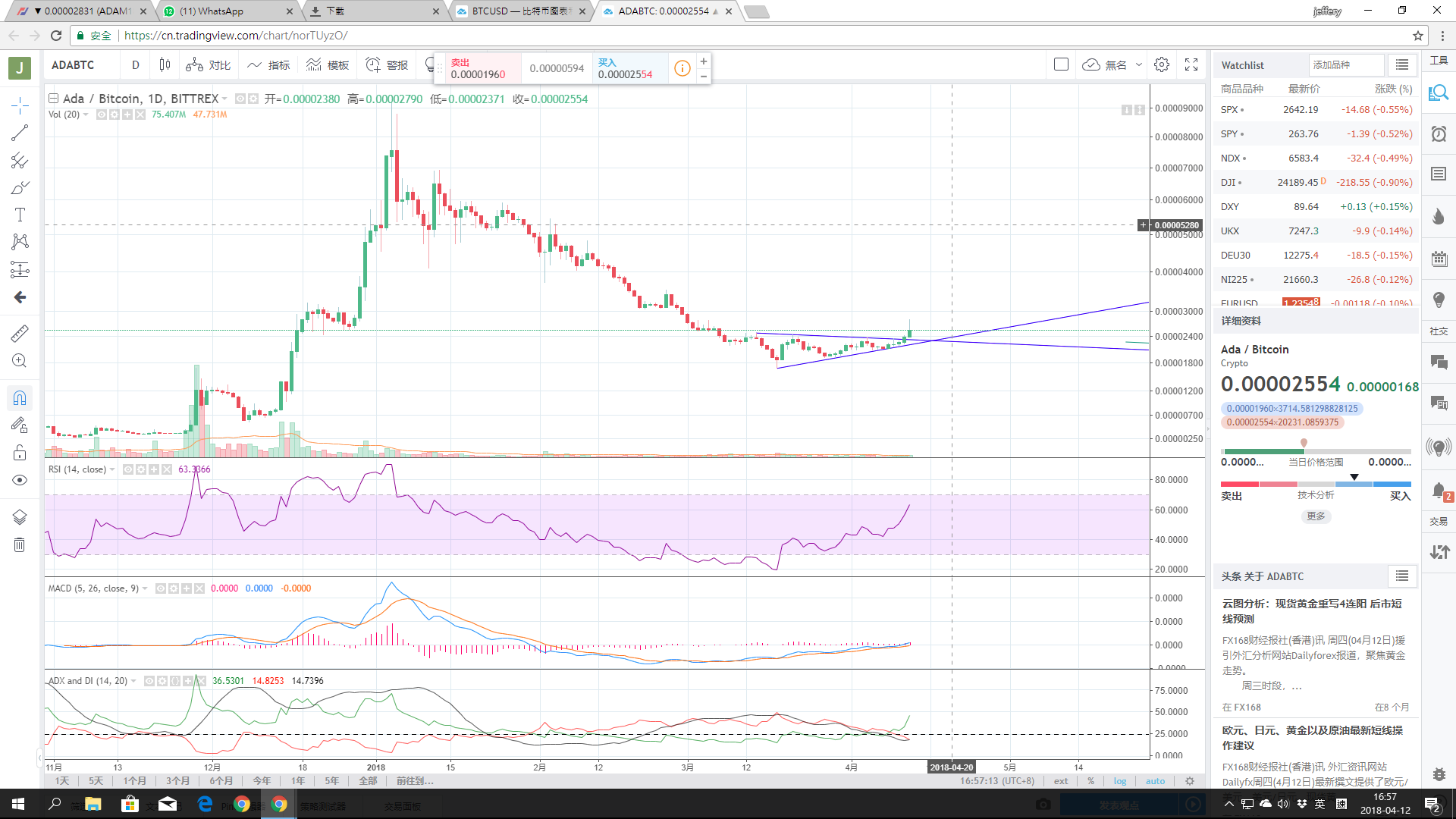
Task: Open the Indicators (指标) menu
Action: pyautogui.click(x=268, y=65)
